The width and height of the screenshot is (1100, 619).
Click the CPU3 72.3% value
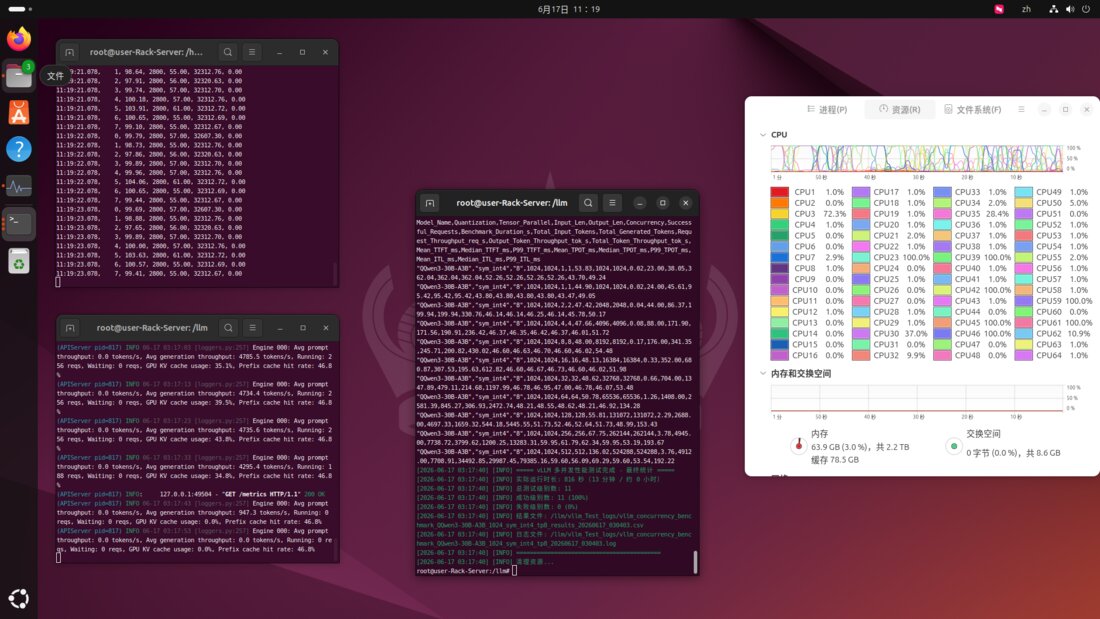click(834, 213)
